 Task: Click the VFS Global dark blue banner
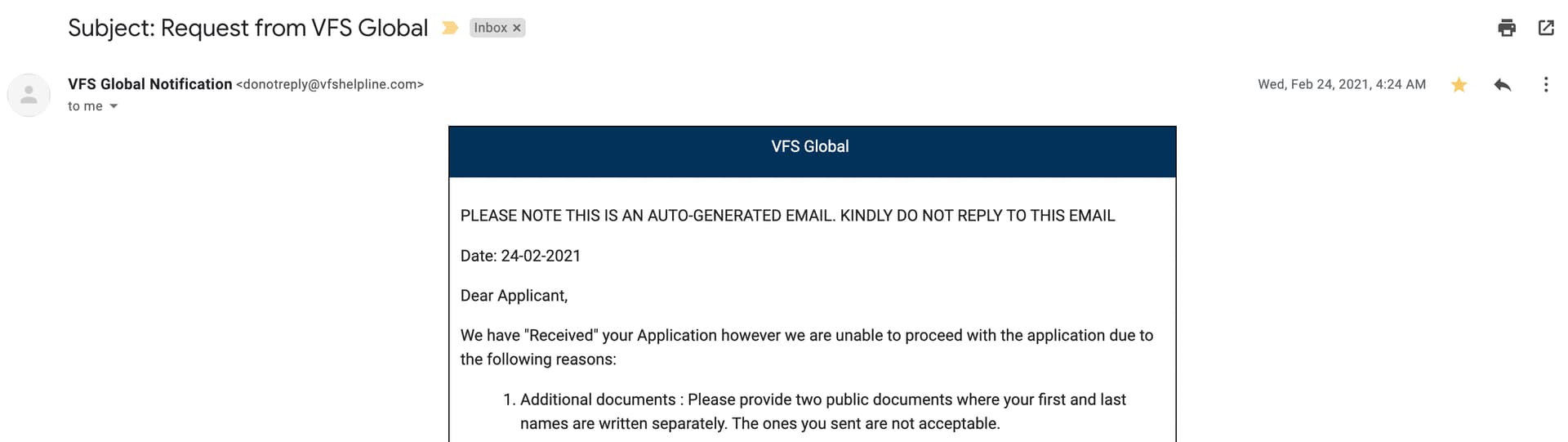(x=813, y=151)
